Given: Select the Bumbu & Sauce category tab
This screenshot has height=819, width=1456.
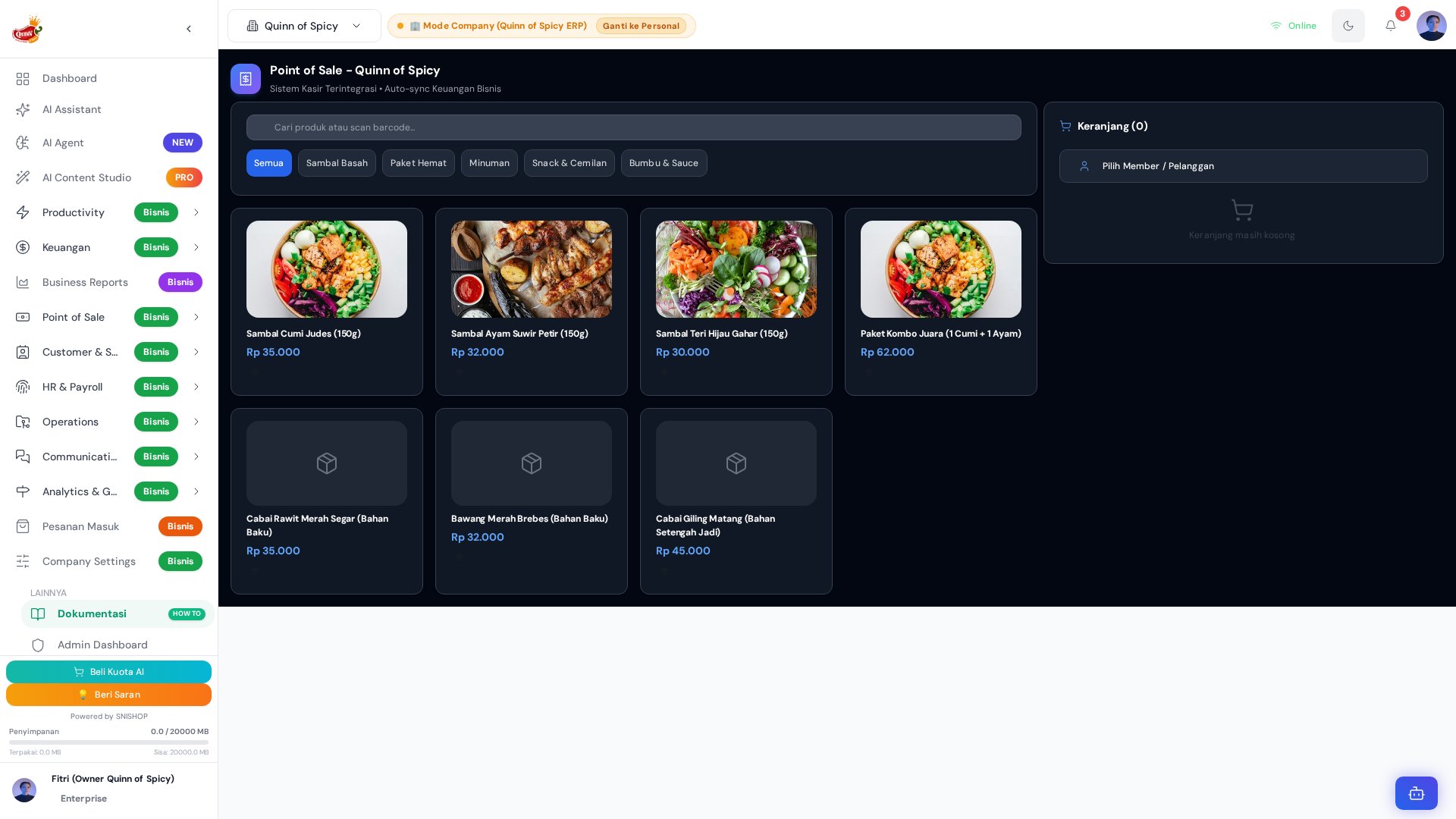Looking at the screenshot, I should click(664, 163).
